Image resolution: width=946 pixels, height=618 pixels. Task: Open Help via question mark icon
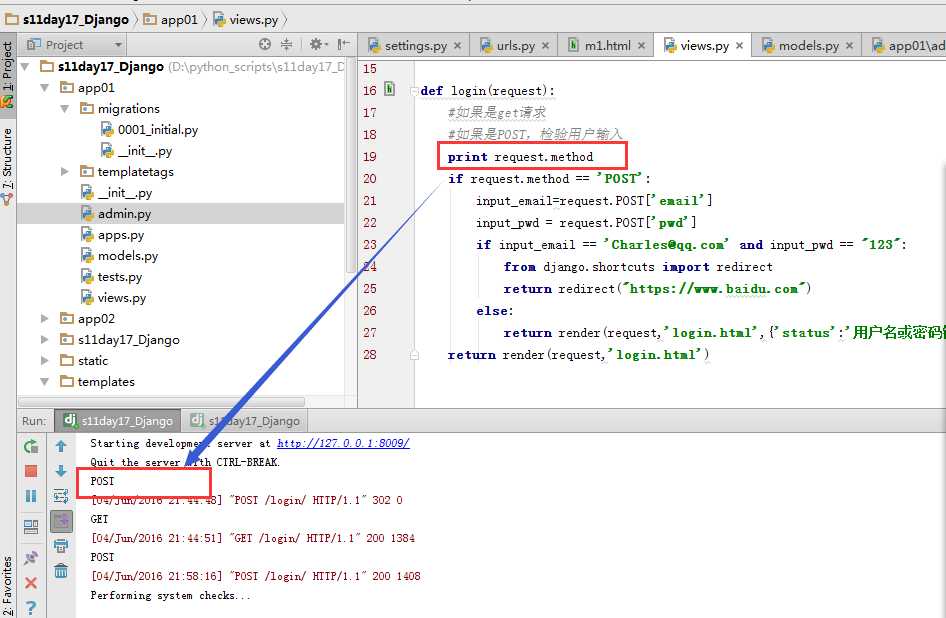[x=31, y=607]
